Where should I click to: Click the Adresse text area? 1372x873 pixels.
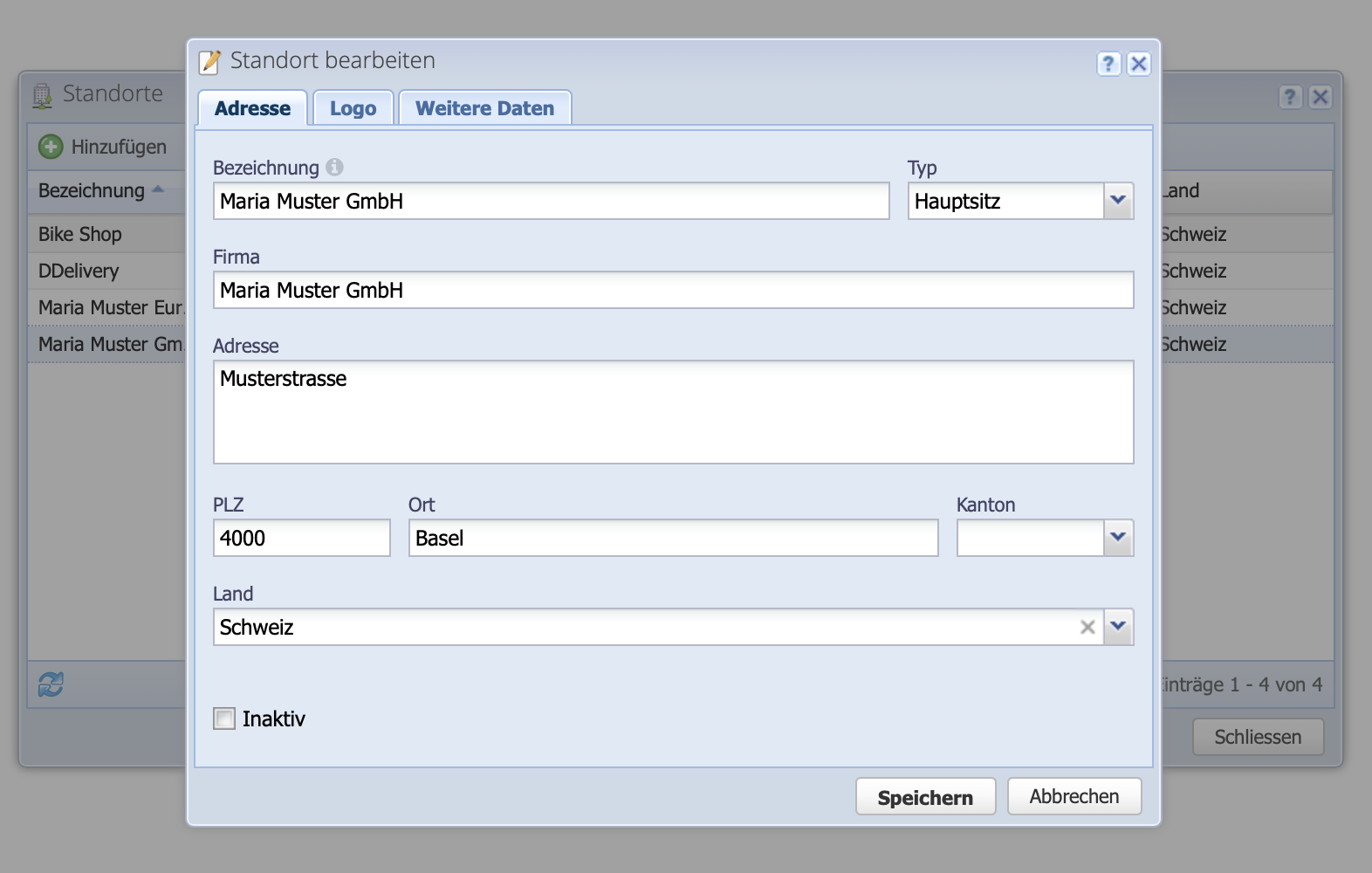[672, 412]
